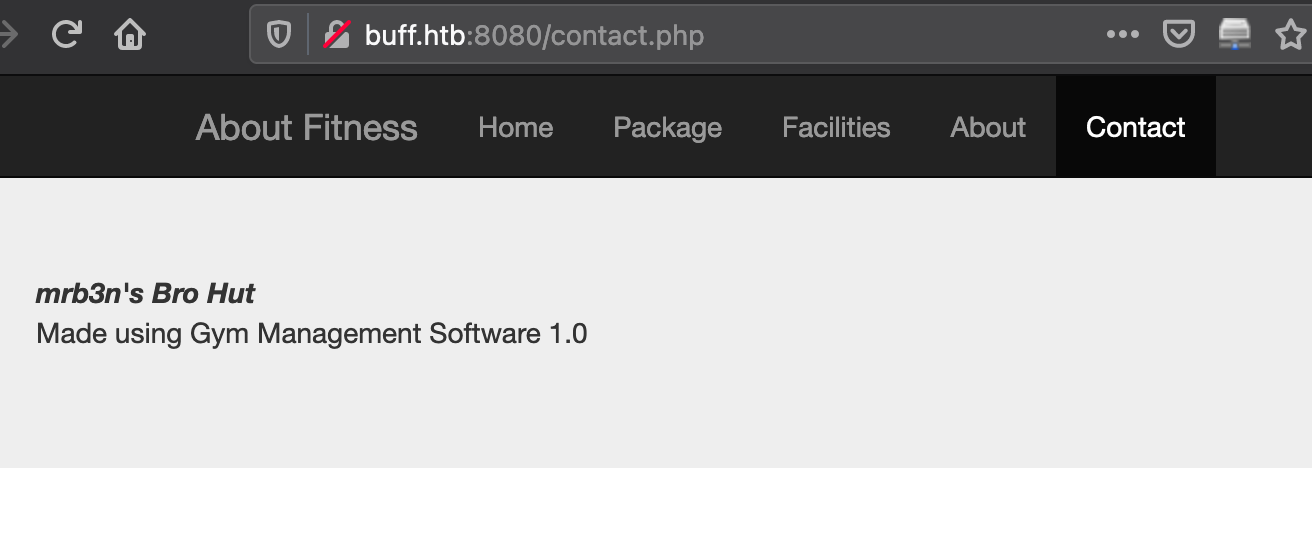Open the Package page
Viewport: 1312px width, 544px height.
(x=668, y=127)
